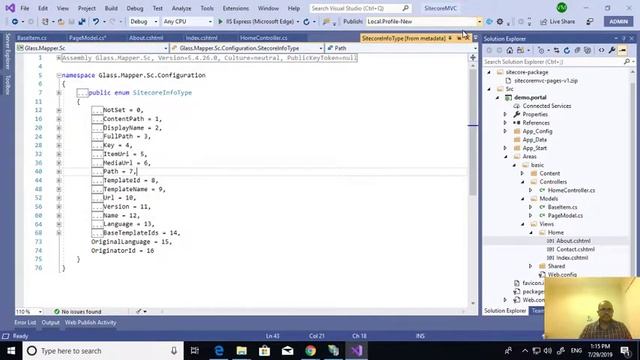640x360 pixels.
Task: Switch to the PageModel.cs tab
Action: point(87,38)
